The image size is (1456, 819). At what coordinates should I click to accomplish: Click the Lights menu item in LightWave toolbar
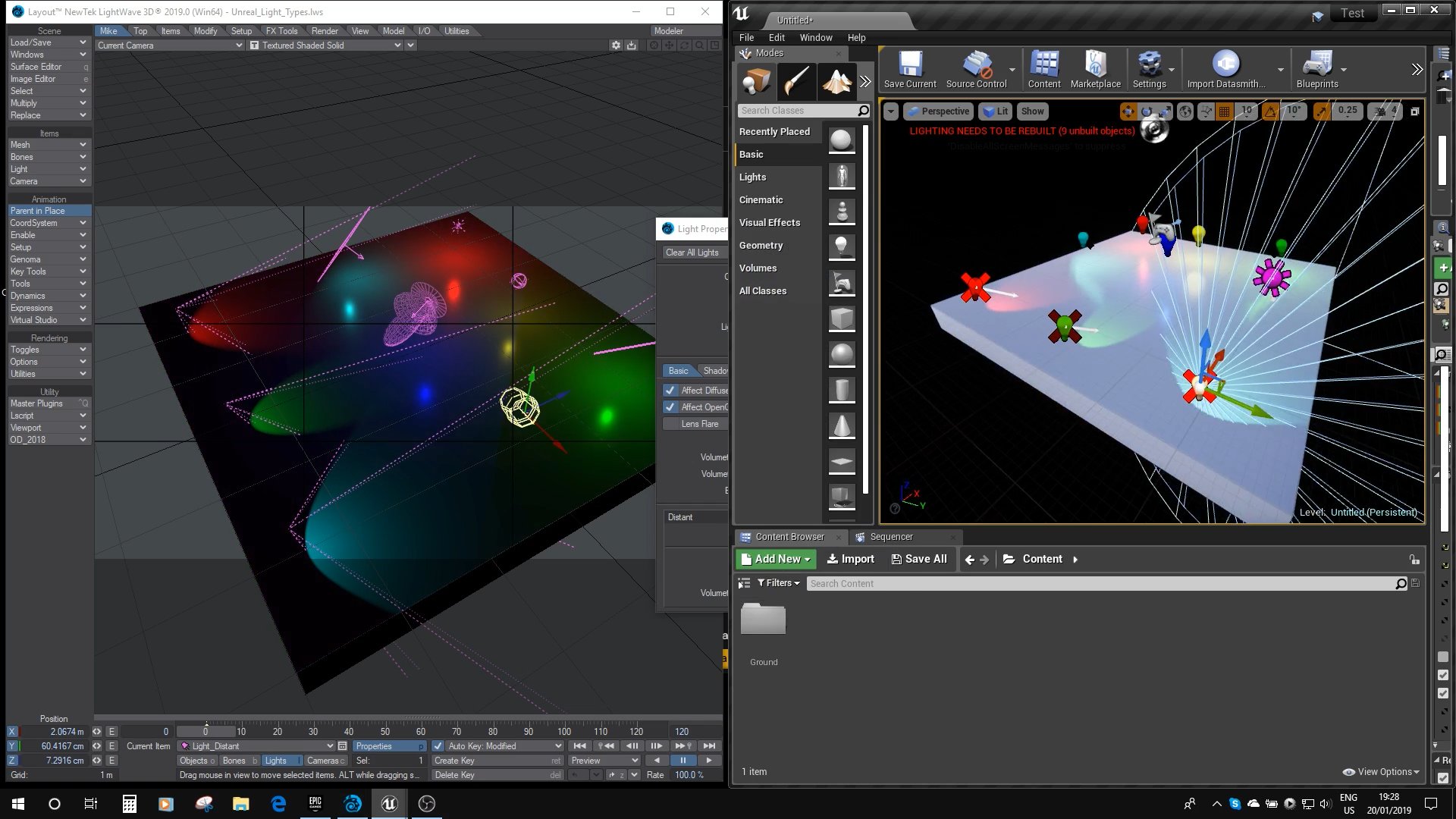pos(275,761)
